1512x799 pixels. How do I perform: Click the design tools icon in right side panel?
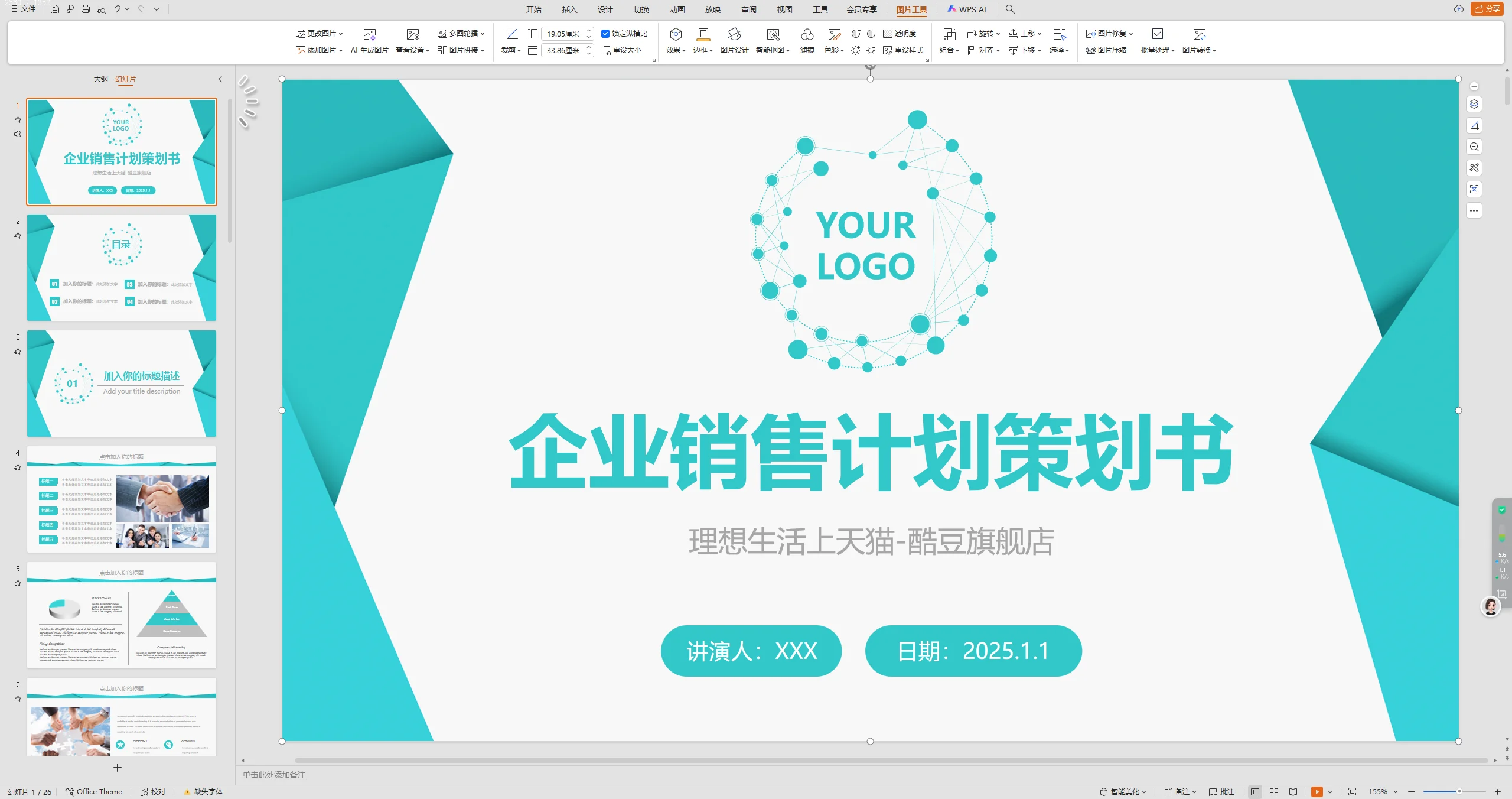pyautogui.click(x=1474, y=168)
